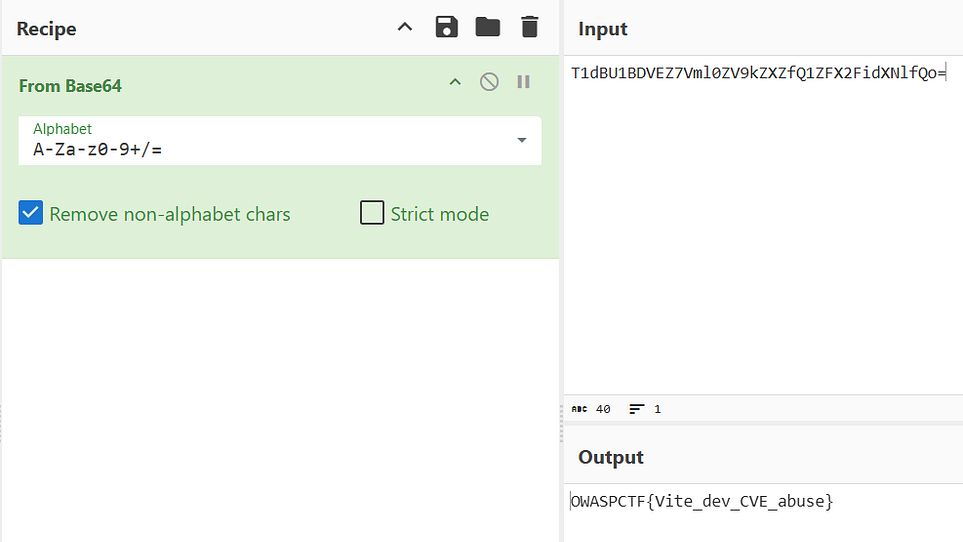Click the Input pane heading
Screen dimensions: 963x542
tap(602, 29)
